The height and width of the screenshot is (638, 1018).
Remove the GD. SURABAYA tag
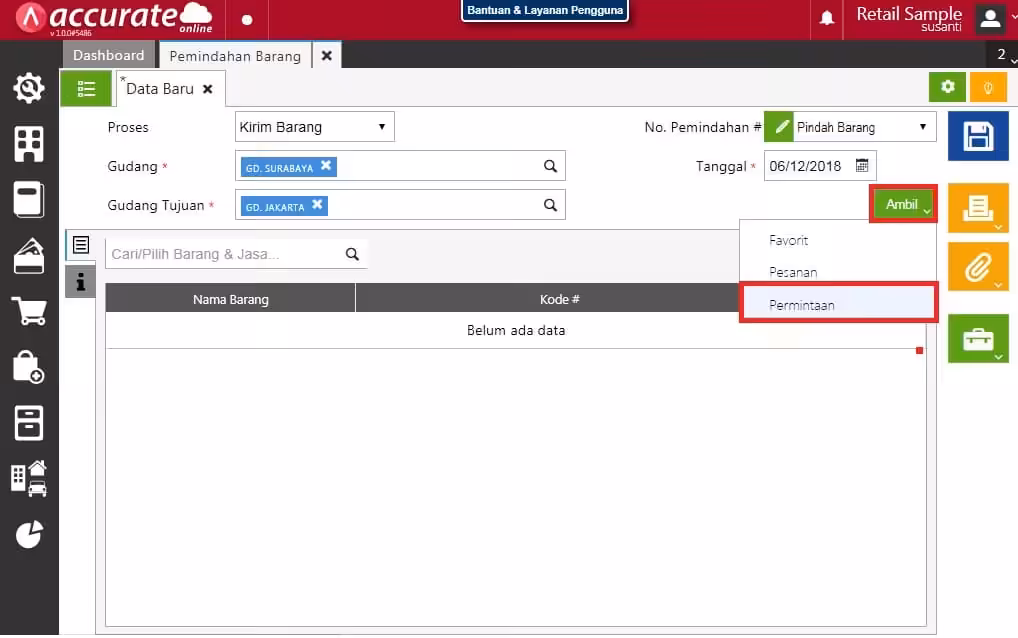pos(326,166)
